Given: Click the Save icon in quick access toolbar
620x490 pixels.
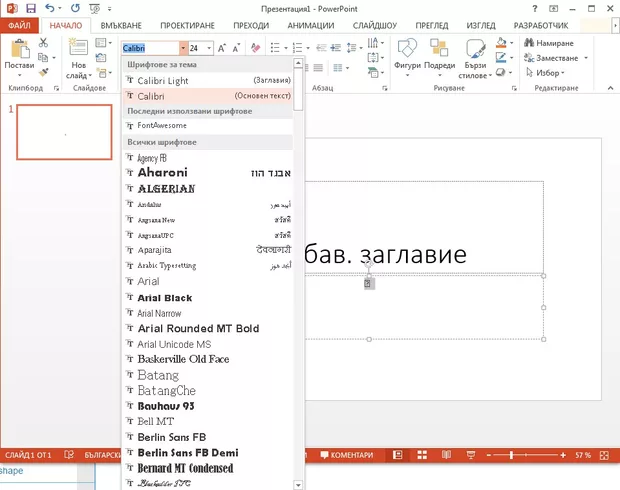Looking at the screenshot, I should pyautogui.click(x=30, y=8).
